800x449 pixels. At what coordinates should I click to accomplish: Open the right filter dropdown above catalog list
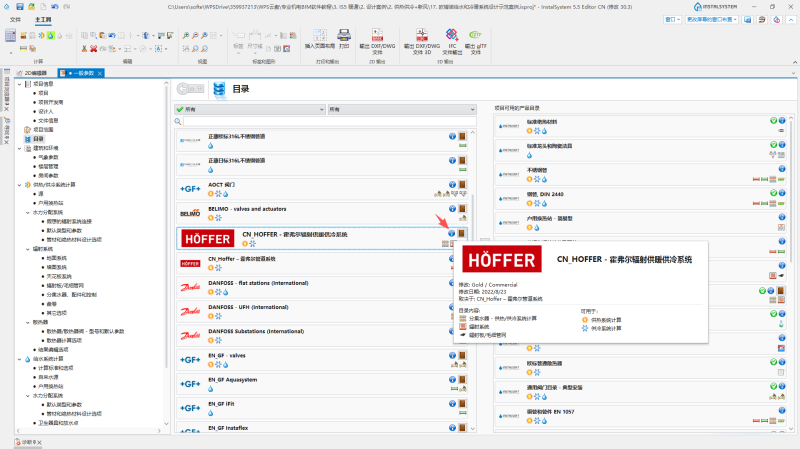(402, 109)
